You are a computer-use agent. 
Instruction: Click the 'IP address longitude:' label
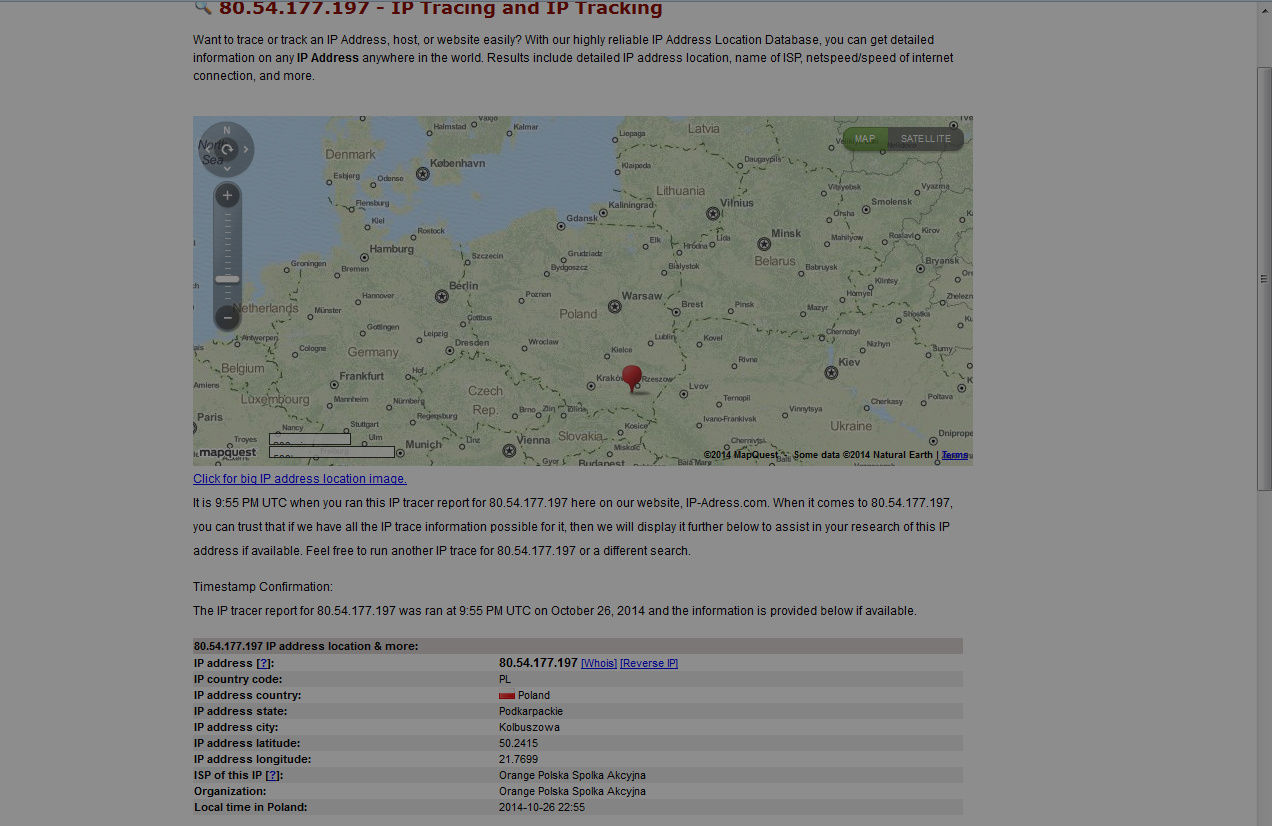[251, 759]
